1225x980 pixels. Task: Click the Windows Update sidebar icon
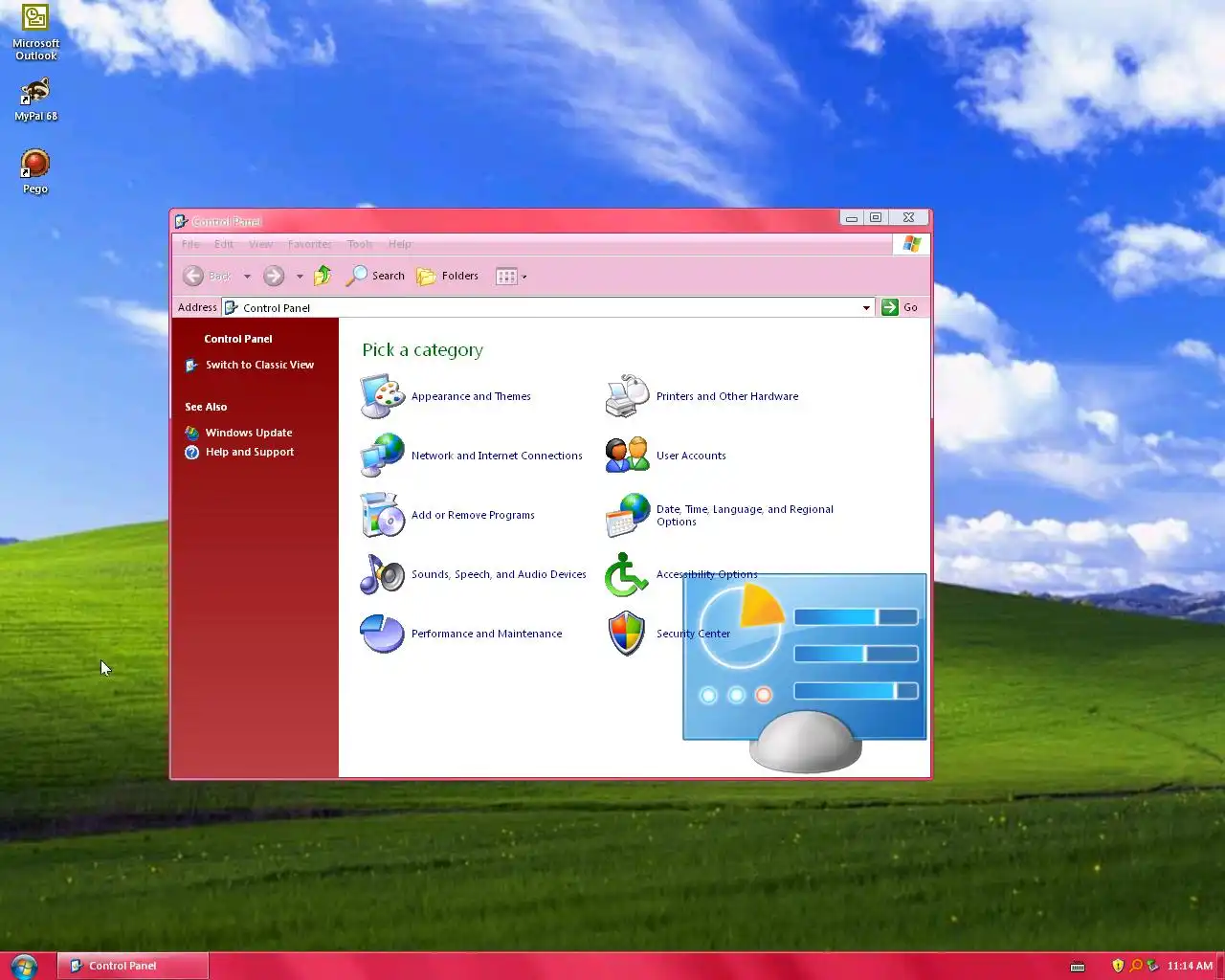(191, 433)
